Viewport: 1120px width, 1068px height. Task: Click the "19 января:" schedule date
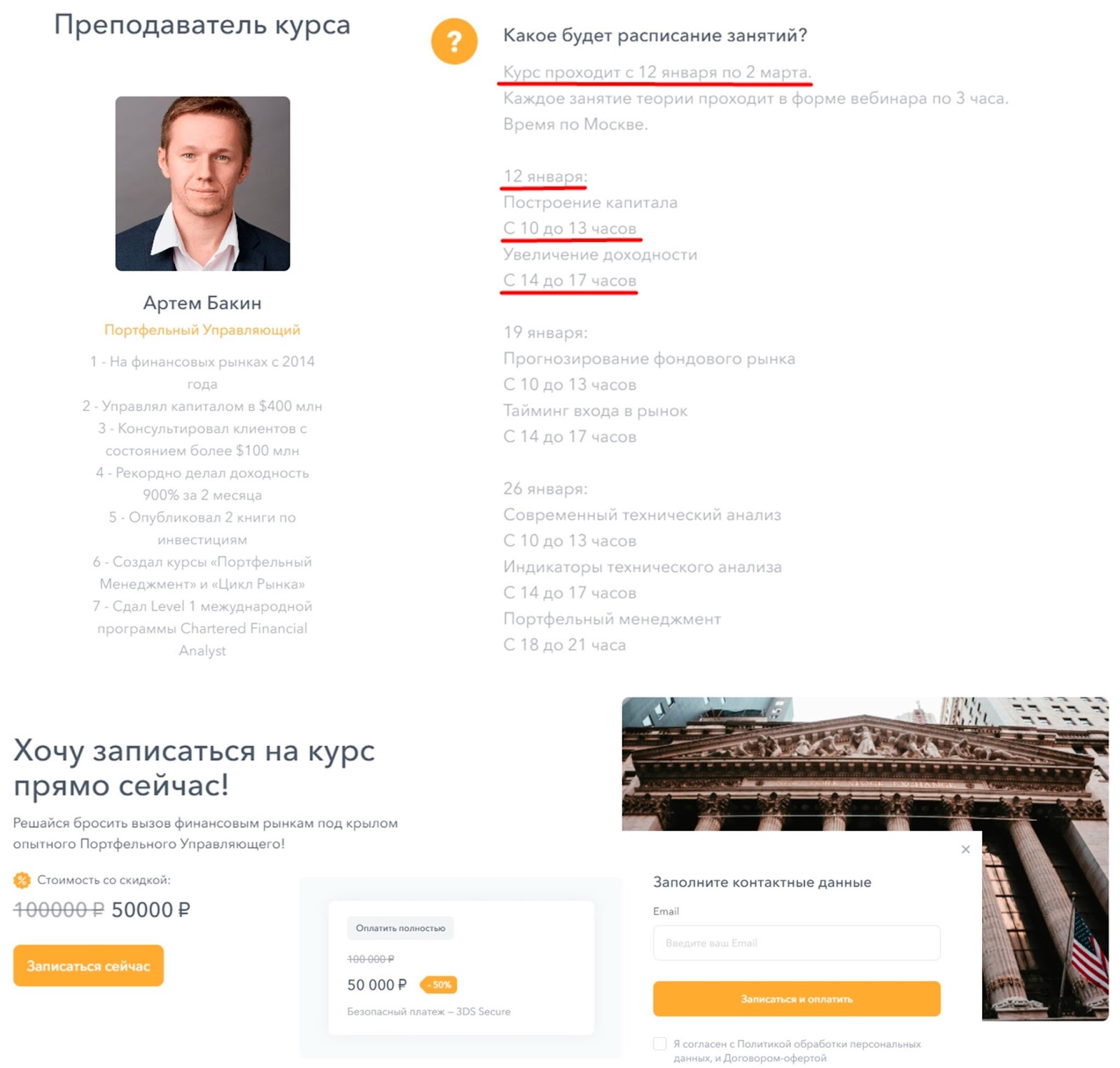[545, 332]
